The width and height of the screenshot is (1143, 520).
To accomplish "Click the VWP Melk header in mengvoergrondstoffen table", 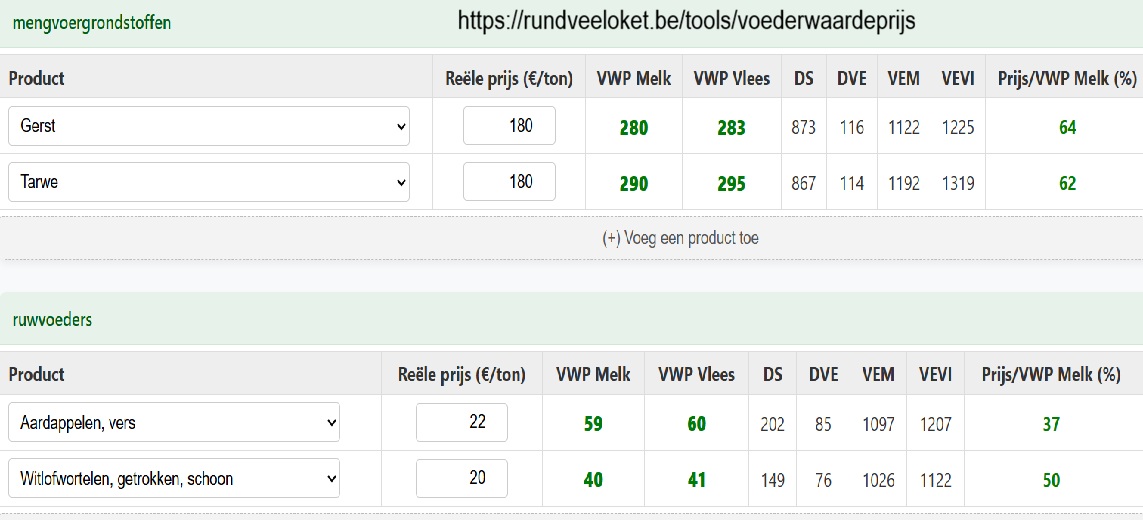I will [x=633, y=78].
